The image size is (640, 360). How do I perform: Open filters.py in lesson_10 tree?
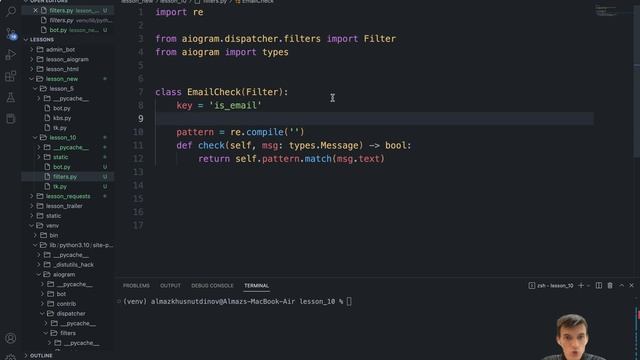(x=65, y=177)
